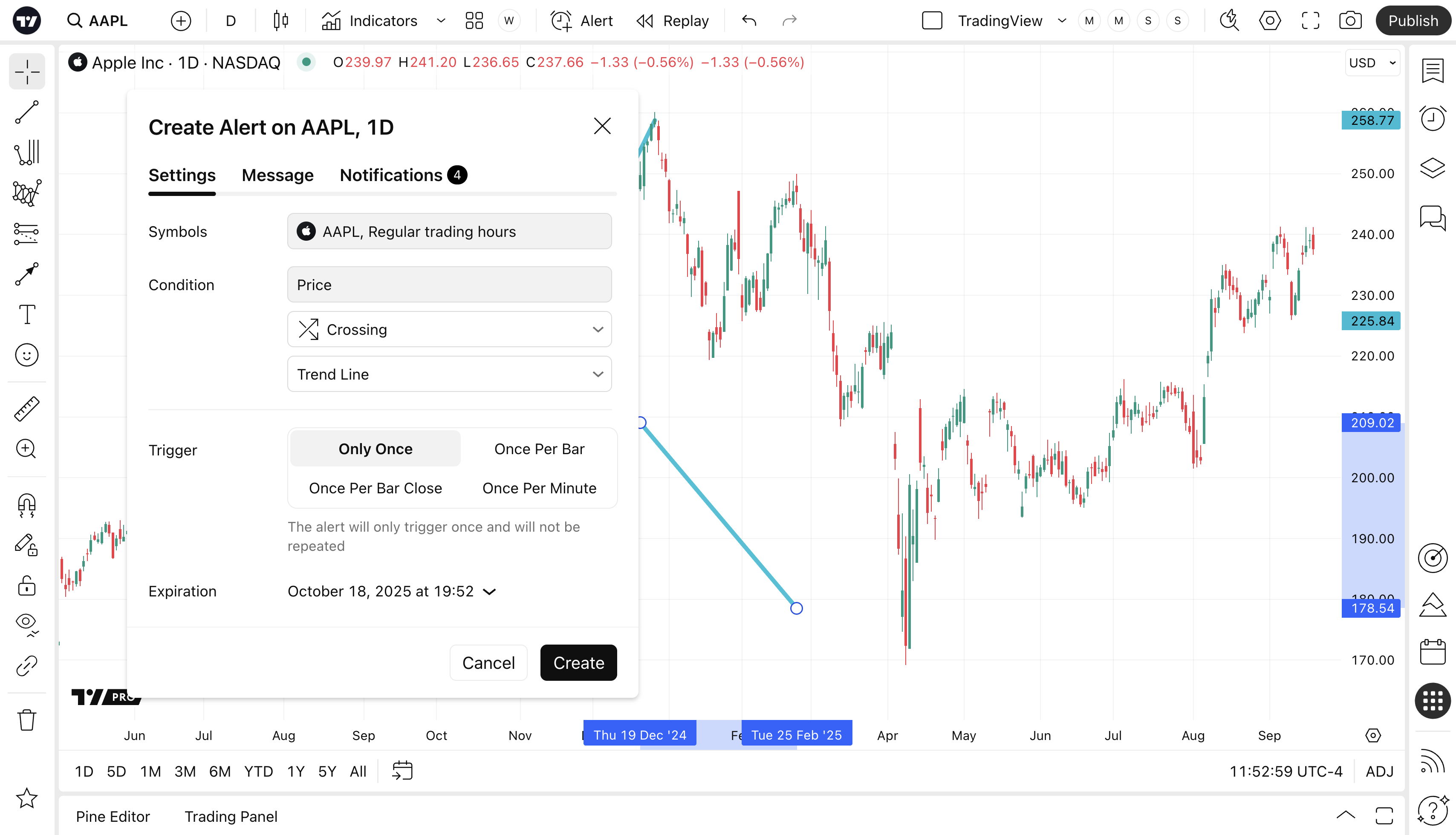The width and height of the screenshot is (1456, 835).
Task: Click the Cancel button
Action: point(488,663)
